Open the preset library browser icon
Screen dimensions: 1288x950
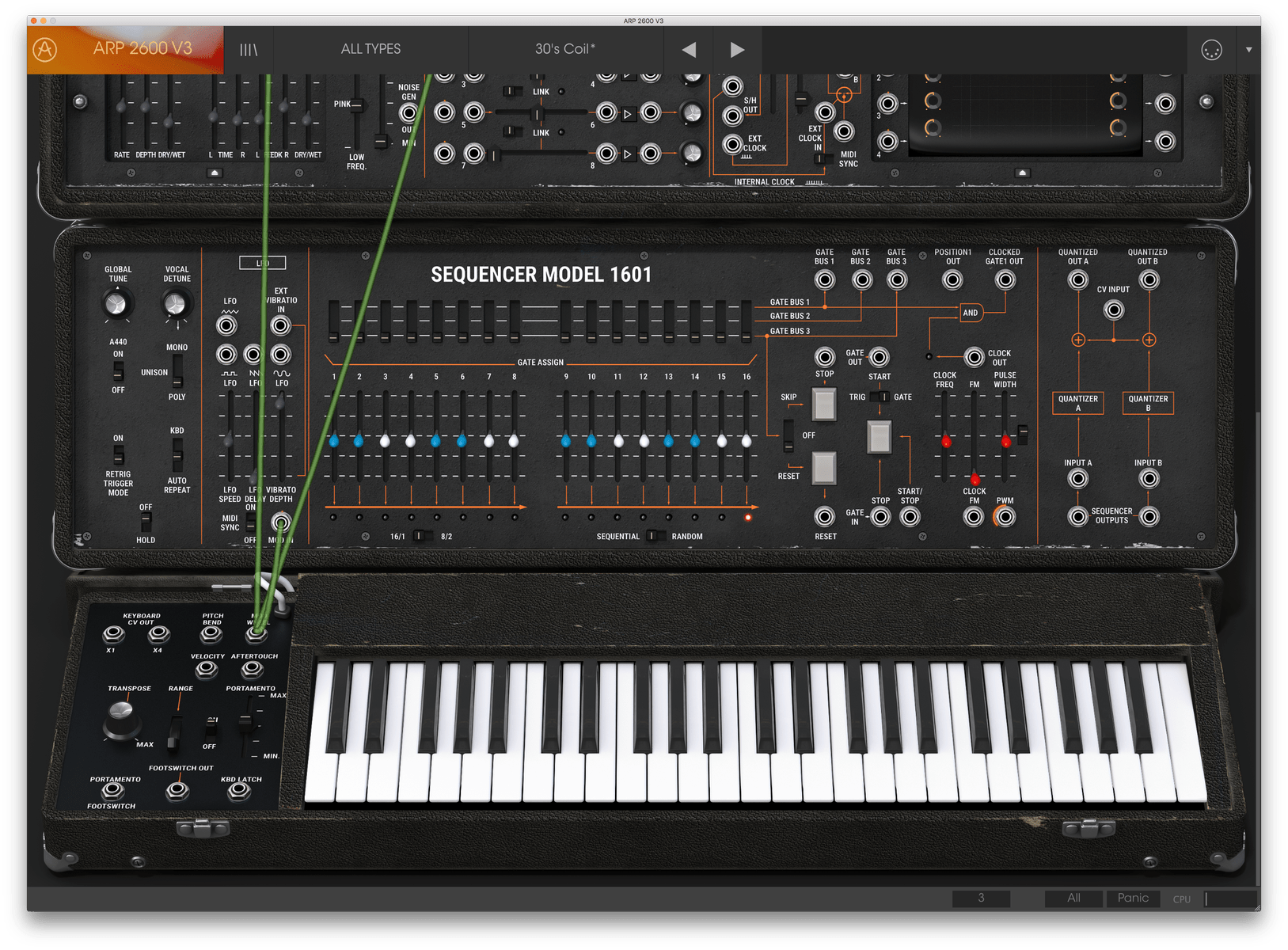tap(248, 49)
